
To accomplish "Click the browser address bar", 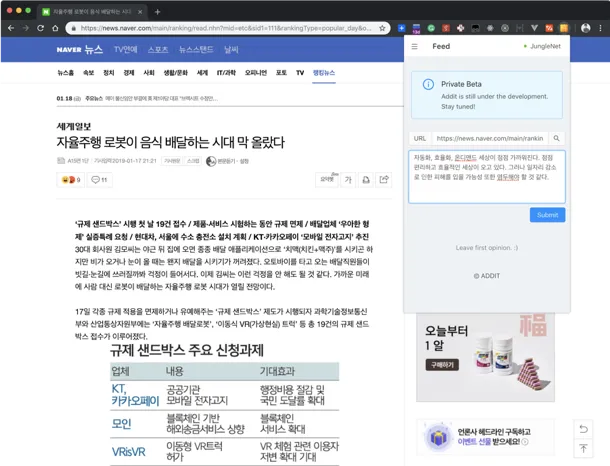I will 226,28.
